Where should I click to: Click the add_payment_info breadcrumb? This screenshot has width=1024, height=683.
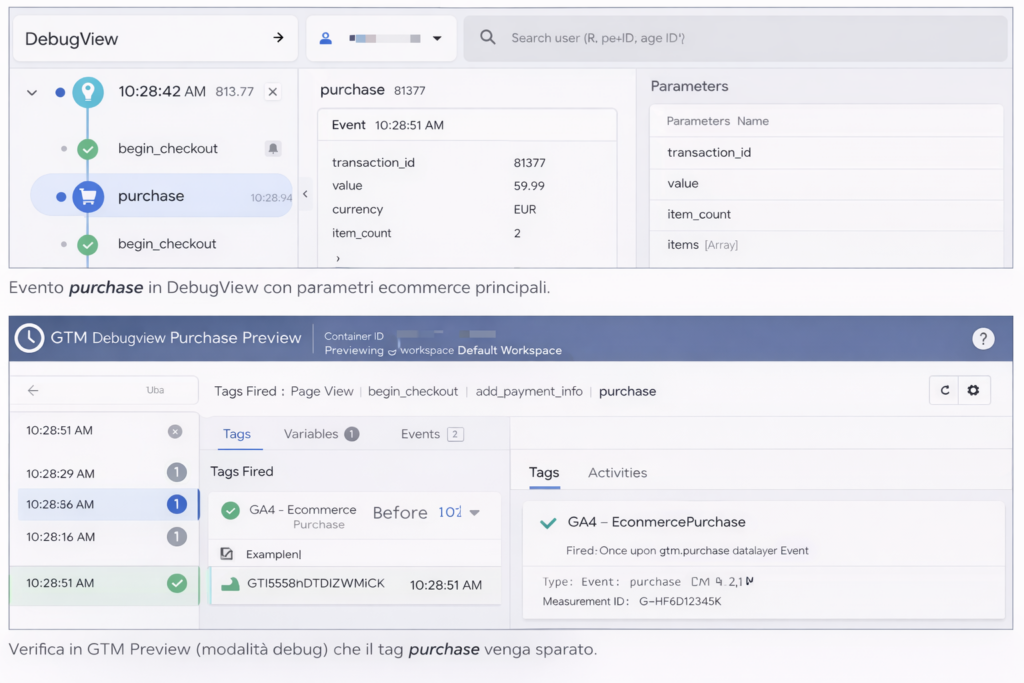click(x=529, y=391)
